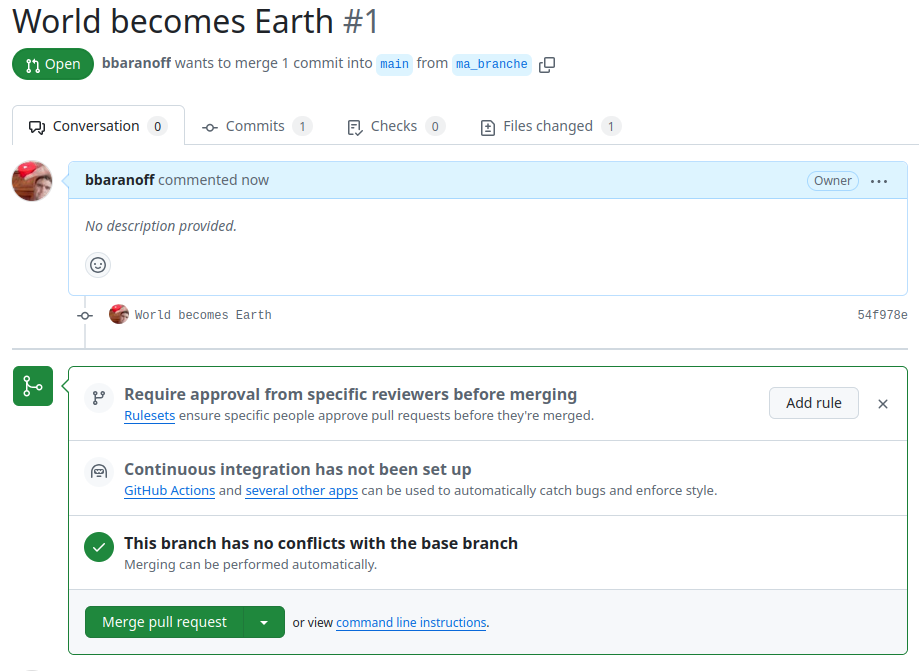Click the Merge pull request button
This screenshot has height=671, width=919.
click(164, 622)
